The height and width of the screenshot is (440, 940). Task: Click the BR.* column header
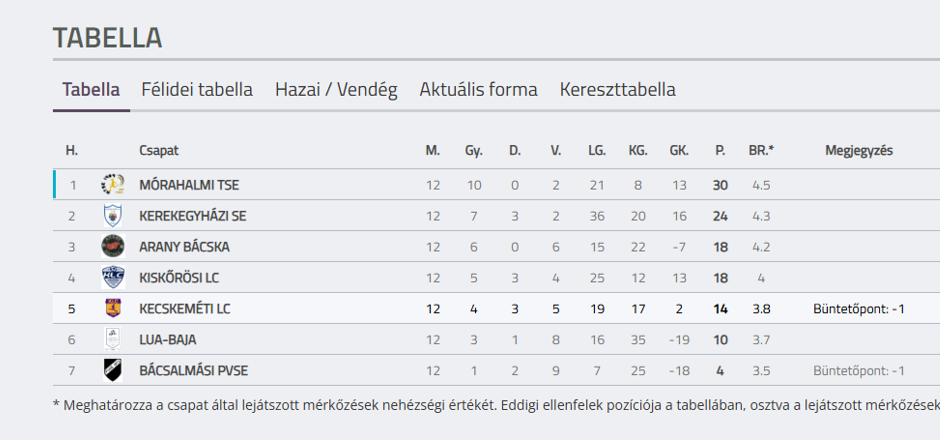click(761, 151)
